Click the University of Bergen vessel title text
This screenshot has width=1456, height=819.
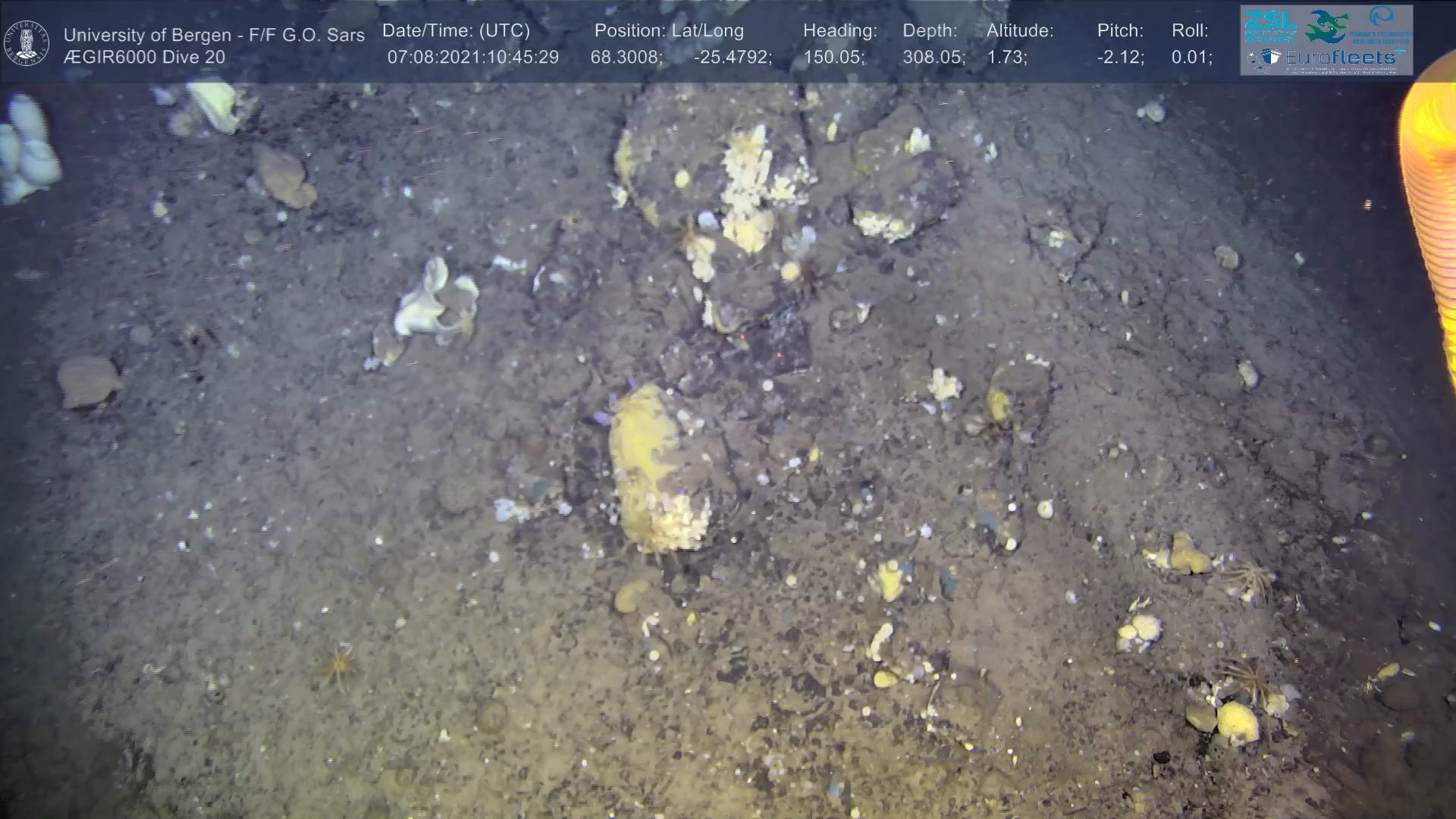[214, 35]
